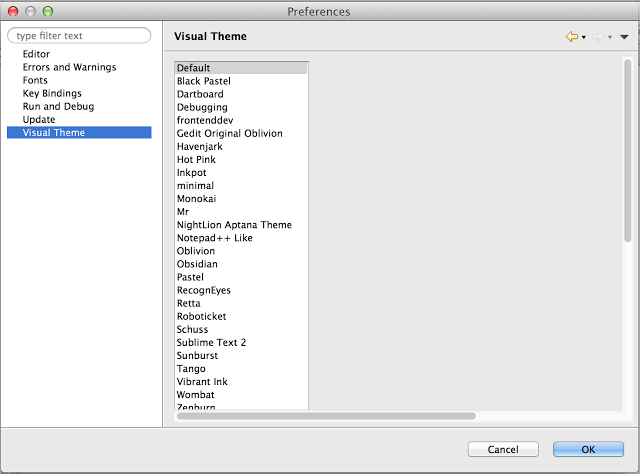Select Fonts preference page
Image resolution: width=640 pixels, height=474 pixels.
click(x=35, y=80)
